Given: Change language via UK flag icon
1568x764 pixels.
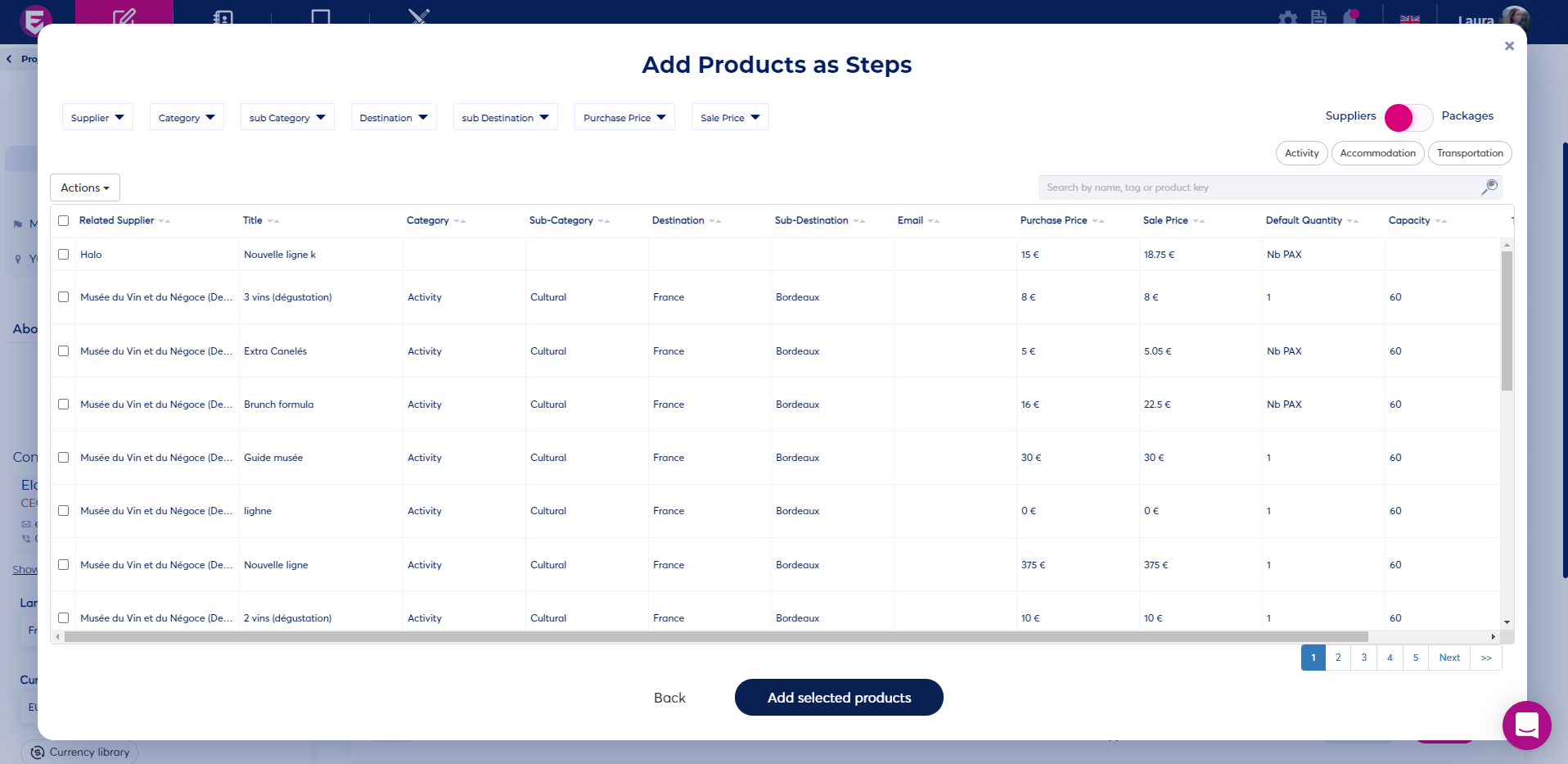Looking at the screenshot, I should pos(1410,19).
